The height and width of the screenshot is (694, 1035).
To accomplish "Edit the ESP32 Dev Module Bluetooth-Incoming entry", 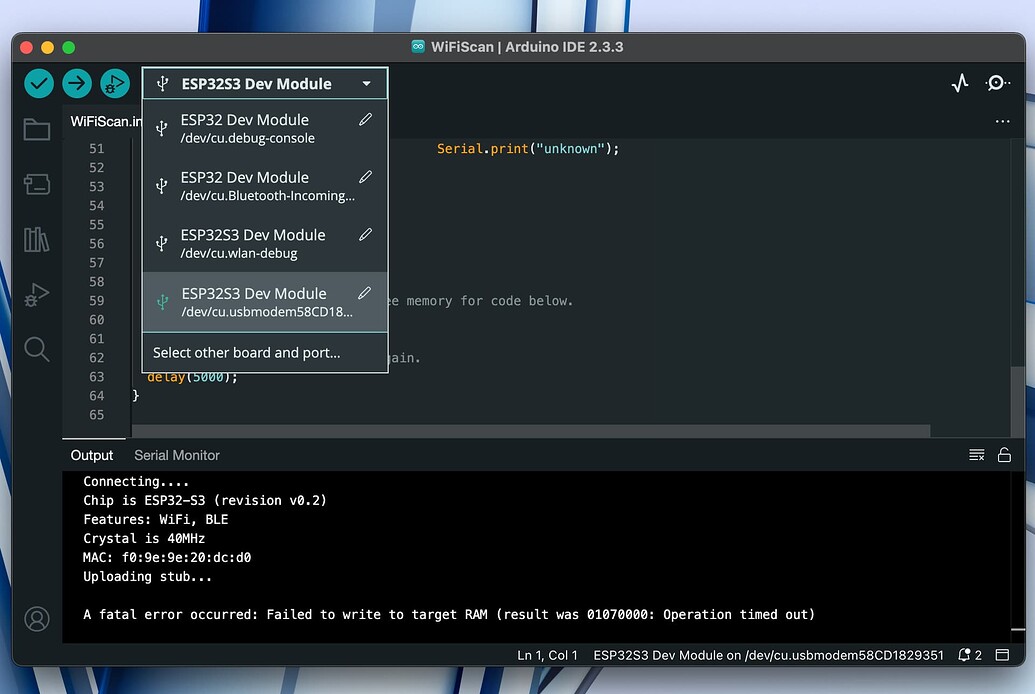I will [365, 177].
